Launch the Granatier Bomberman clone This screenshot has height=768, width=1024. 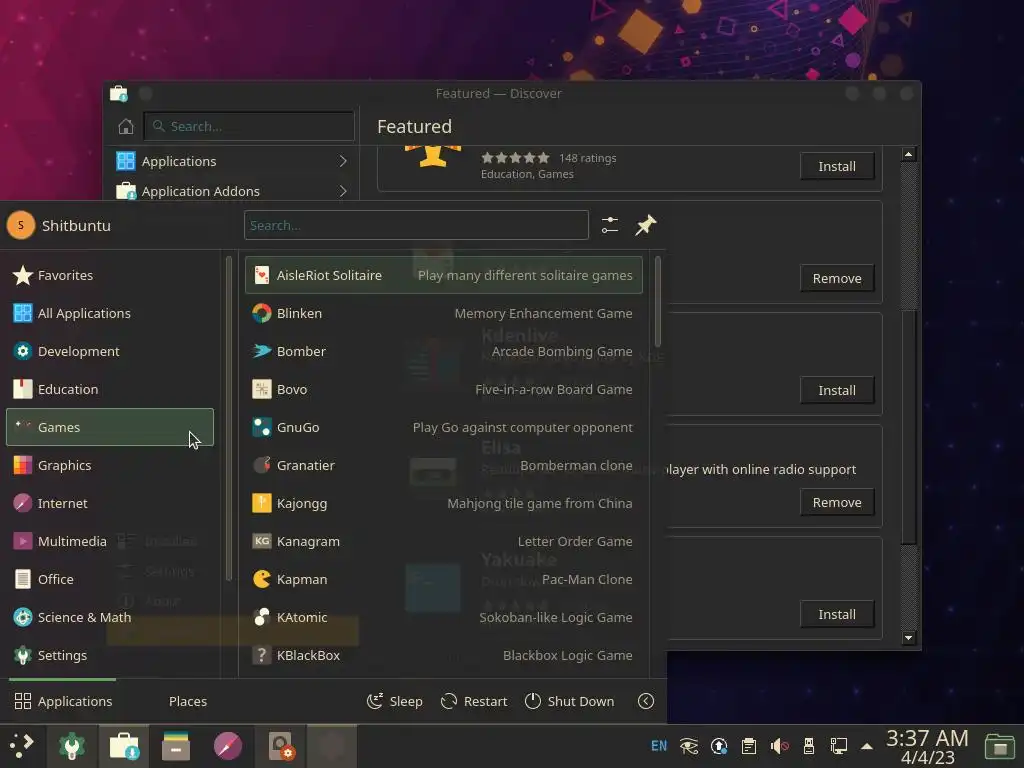[443, 465]
